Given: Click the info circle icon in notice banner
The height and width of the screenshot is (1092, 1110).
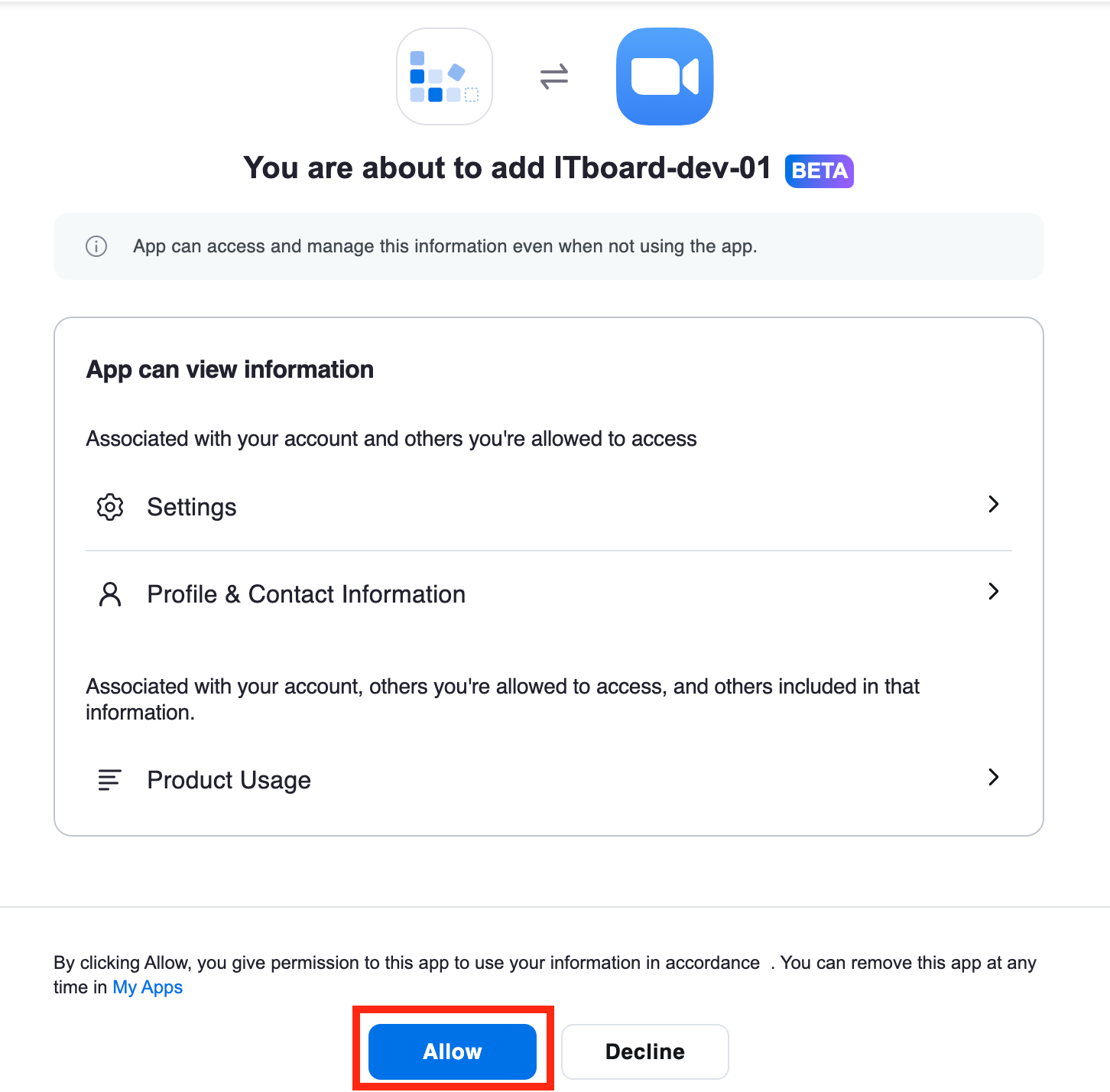Looking at the screenshot, I should (96, 246).
